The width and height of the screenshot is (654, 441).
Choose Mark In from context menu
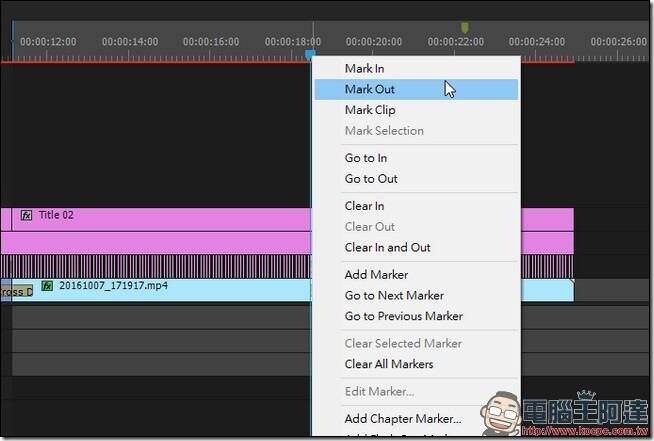(x=416, y=68)
